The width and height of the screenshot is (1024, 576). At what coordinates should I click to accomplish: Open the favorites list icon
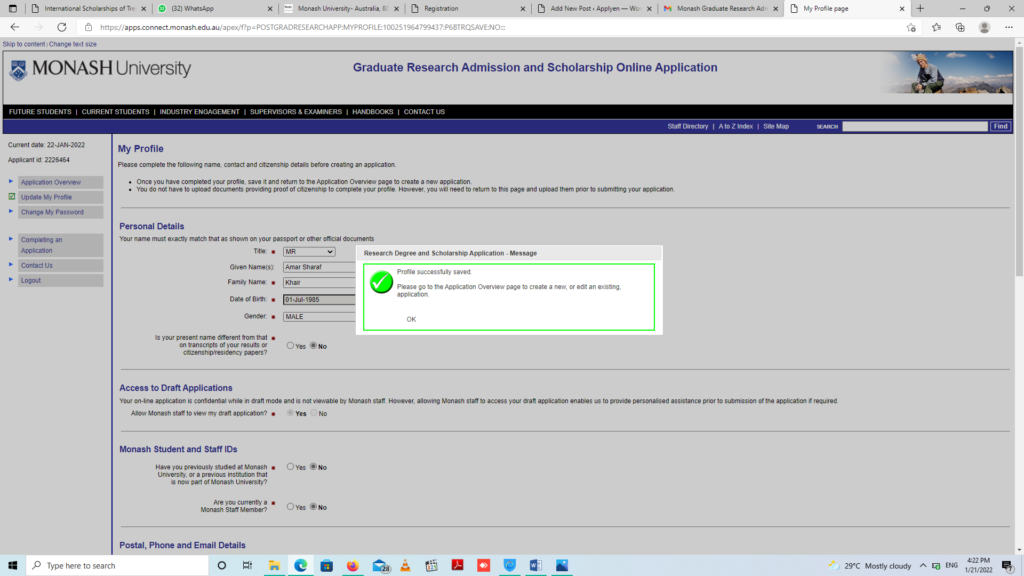coord(936,27)
